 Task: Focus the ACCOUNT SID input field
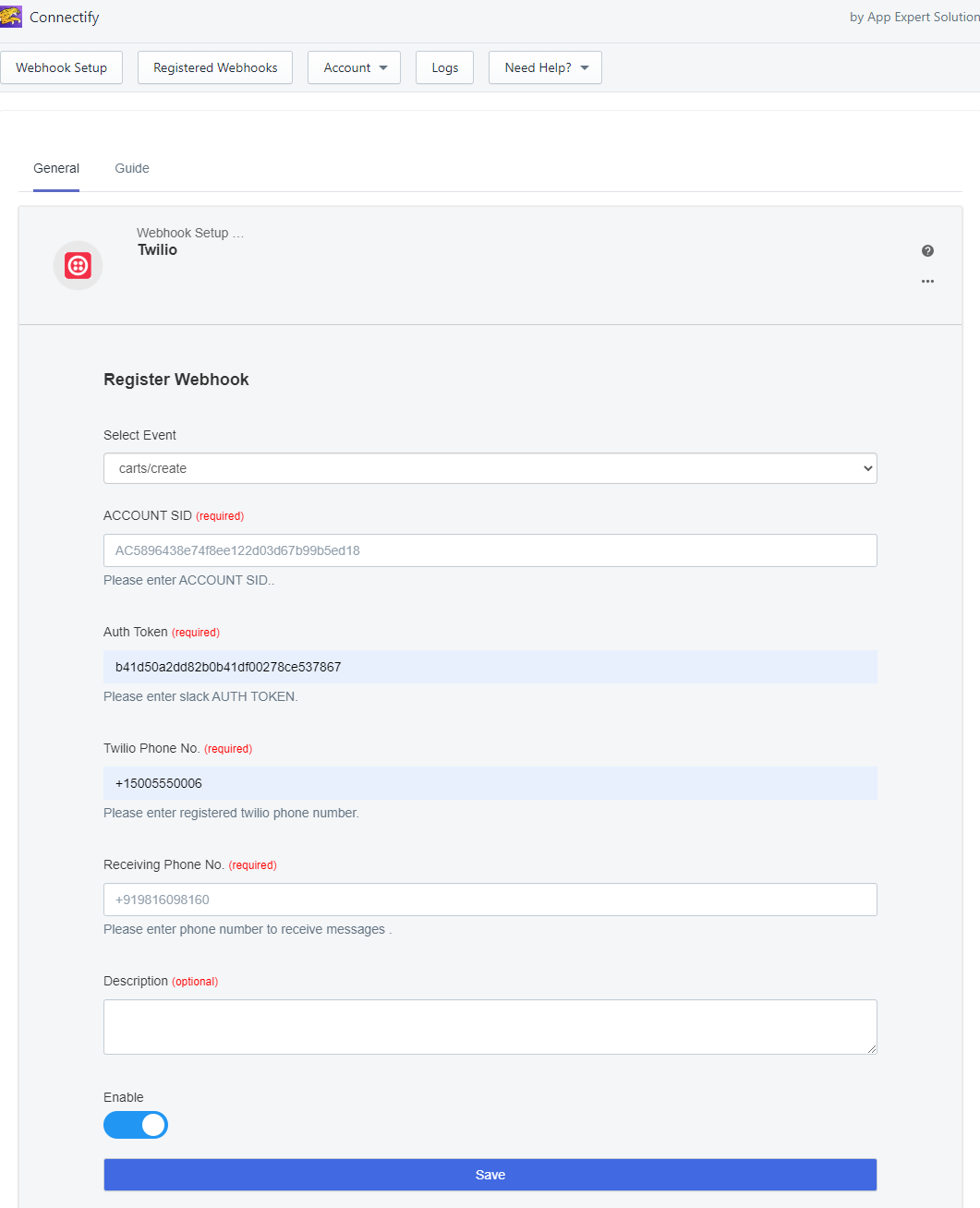[x=490, y=550]
